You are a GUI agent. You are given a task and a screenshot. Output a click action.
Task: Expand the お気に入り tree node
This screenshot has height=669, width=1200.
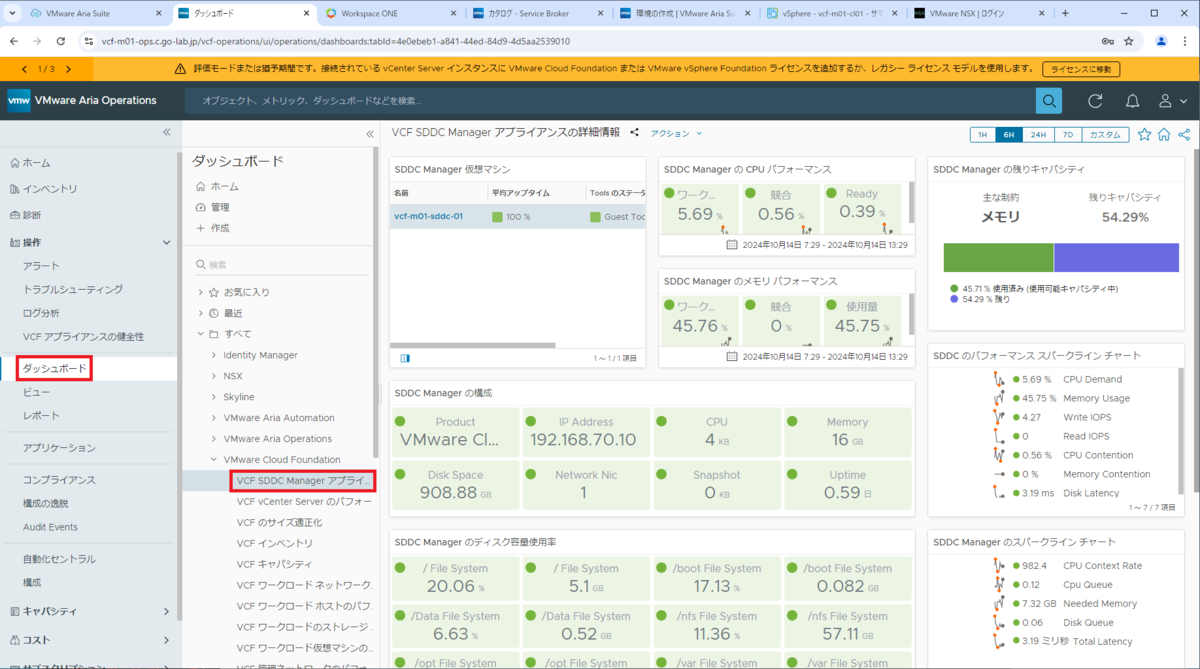click(x=200, y=292)
